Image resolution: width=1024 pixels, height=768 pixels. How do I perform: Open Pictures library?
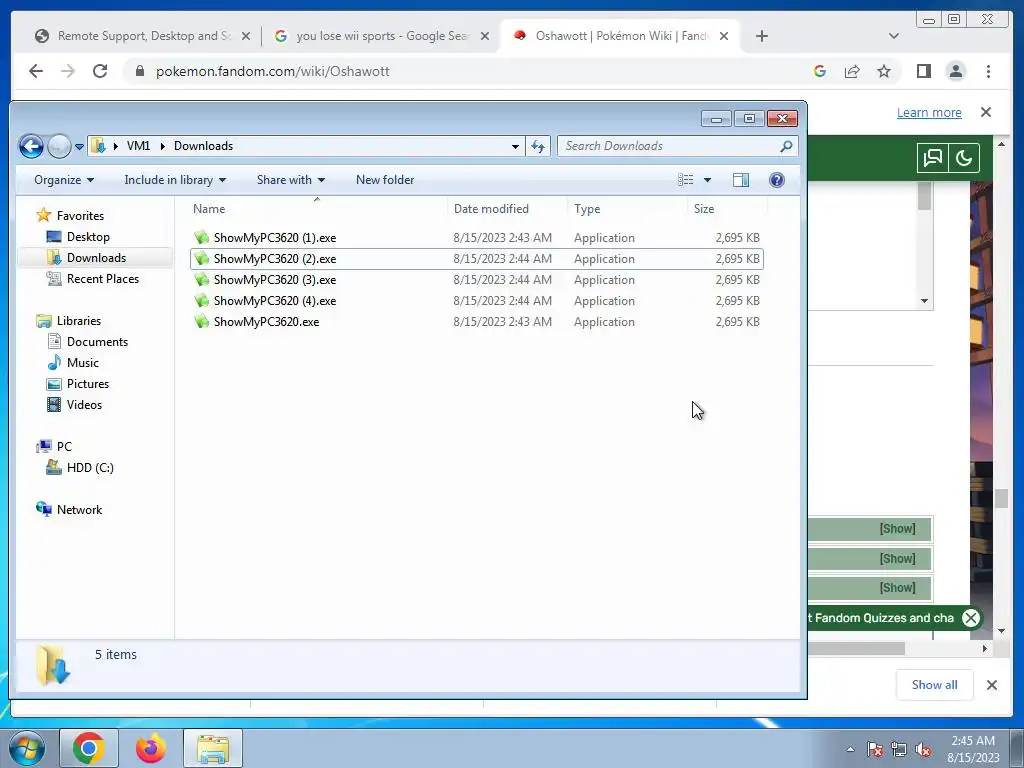pos(88,383)
